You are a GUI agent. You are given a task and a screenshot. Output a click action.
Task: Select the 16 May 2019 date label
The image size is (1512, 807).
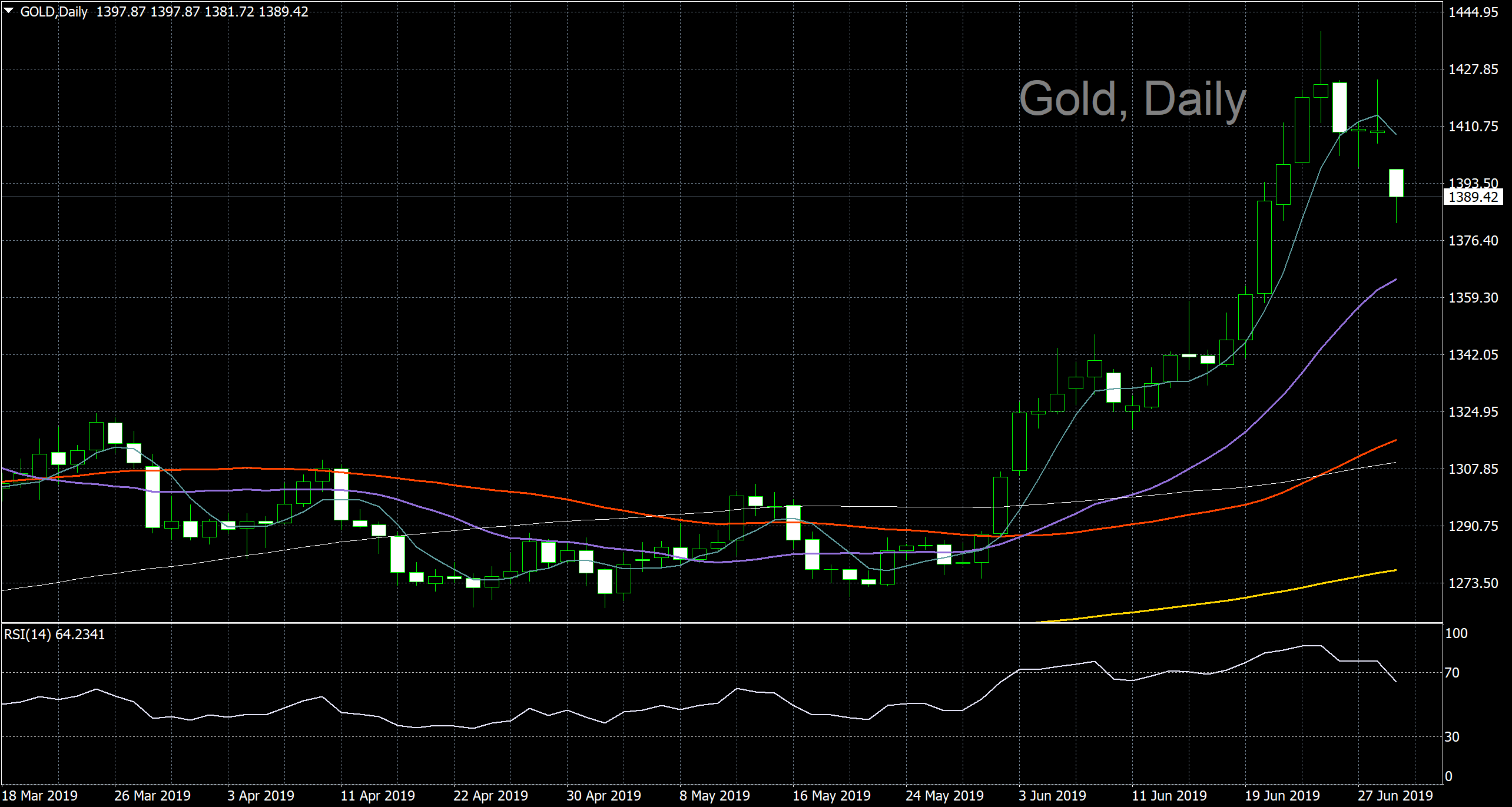tap(831, 796)
